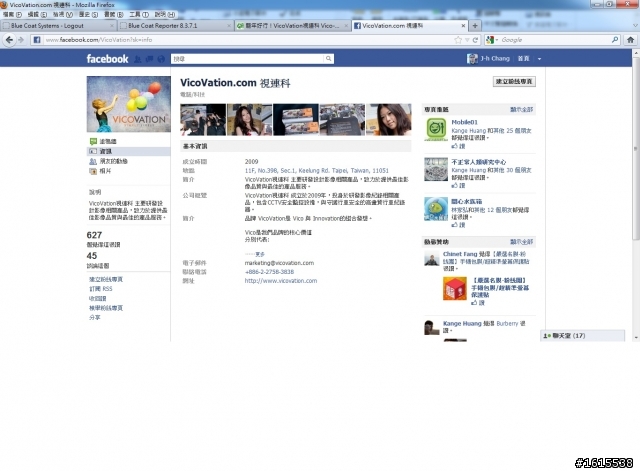Screen dimensions: 640x471
Task: Open the Edit menu (E)
Action: pos(38,14)
